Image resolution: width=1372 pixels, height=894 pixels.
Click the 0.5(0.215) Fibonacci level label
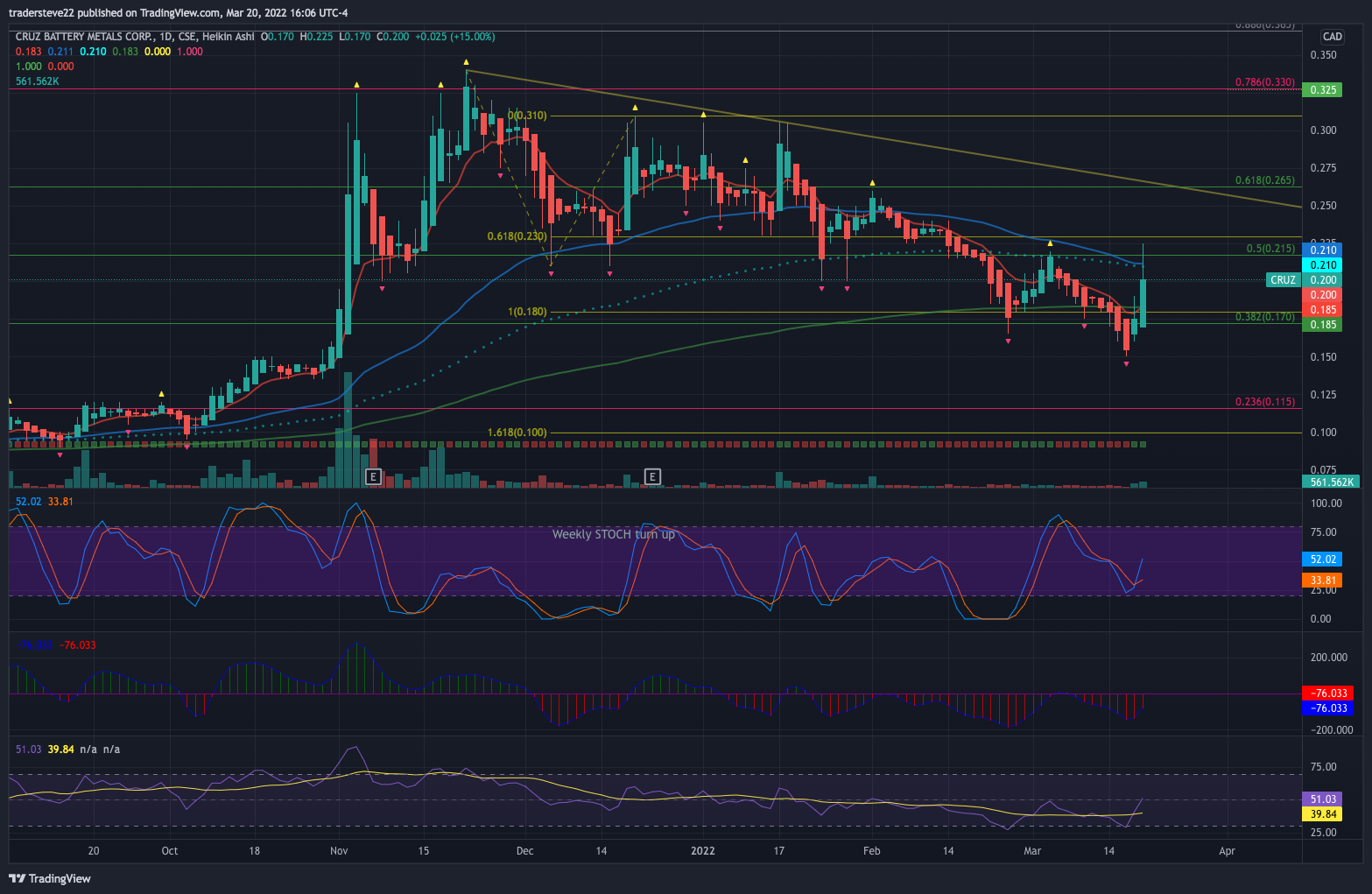pos(1270,249)
